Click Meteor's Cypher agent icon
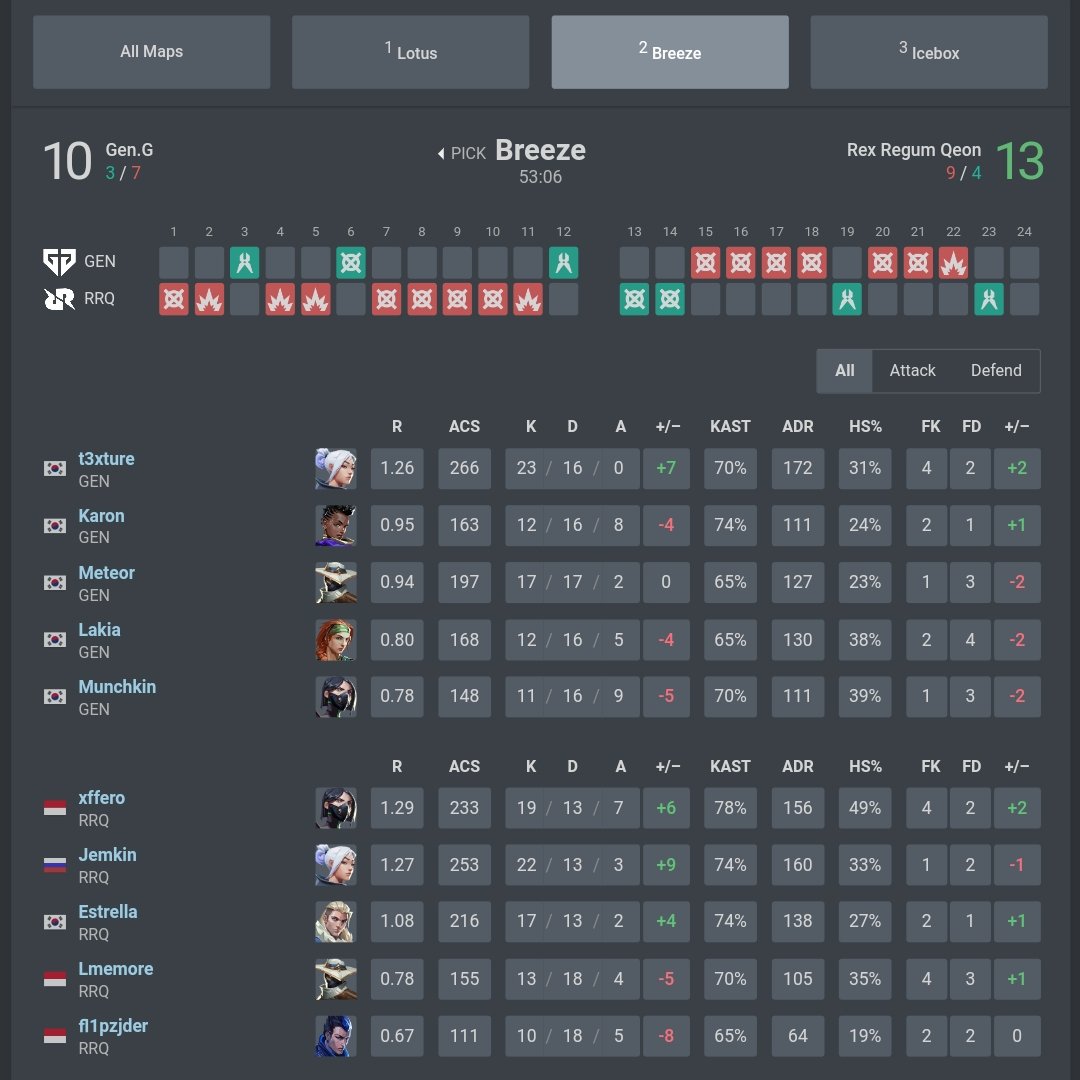The image size is (1080, 1080). (336, 582)
